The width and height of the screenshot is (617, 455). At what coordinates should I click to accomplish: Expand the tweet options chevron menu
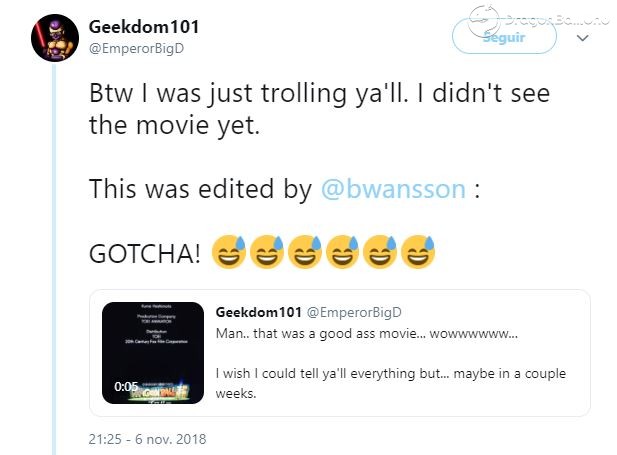pyautogui.click(x=582, y=38)
